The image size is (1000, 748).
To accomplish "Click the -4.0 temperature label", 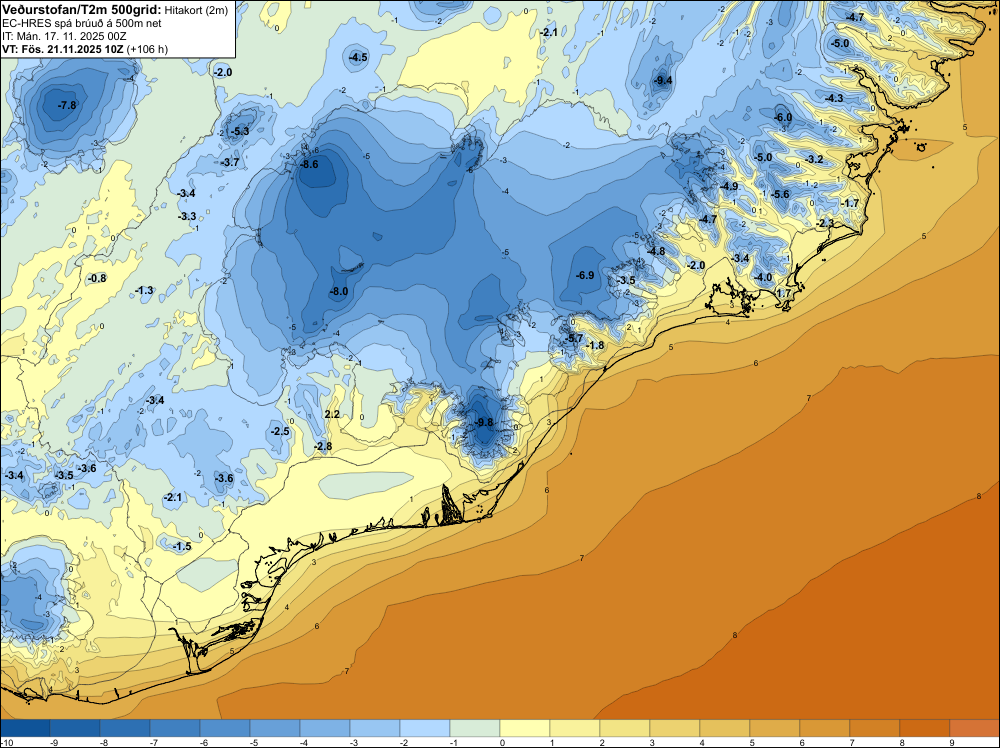I will pos(763,277).
